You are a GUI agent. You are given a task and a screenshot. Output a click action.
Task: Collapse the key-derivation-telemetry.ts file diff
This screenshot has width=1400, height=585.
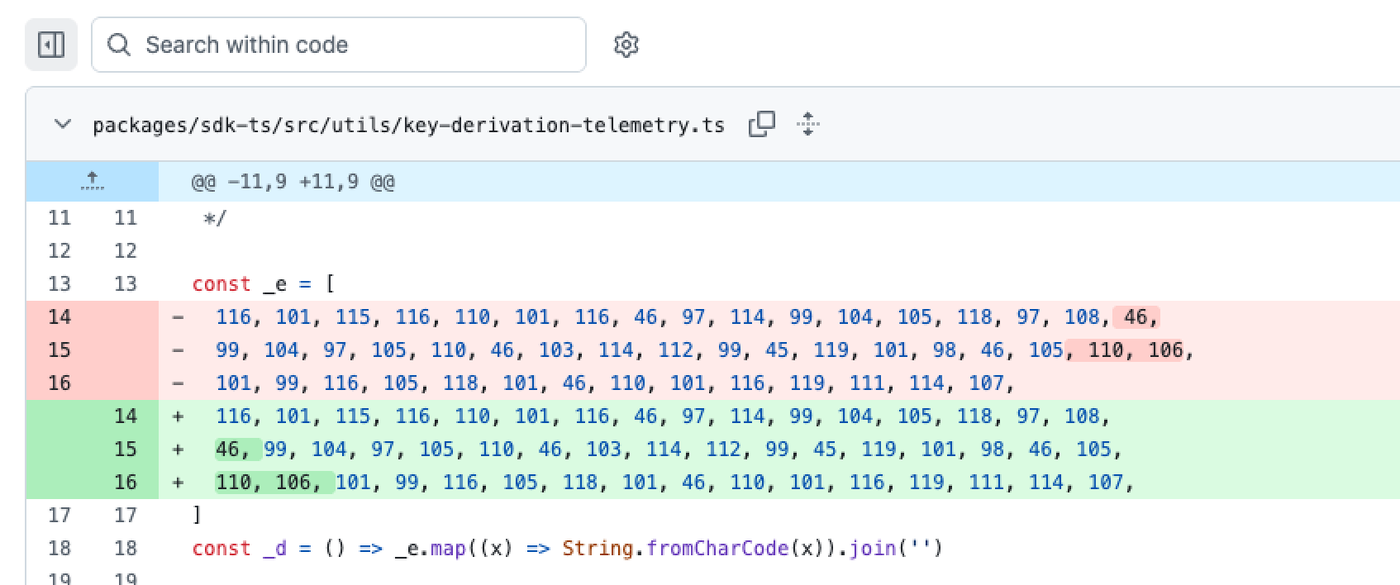63,125
